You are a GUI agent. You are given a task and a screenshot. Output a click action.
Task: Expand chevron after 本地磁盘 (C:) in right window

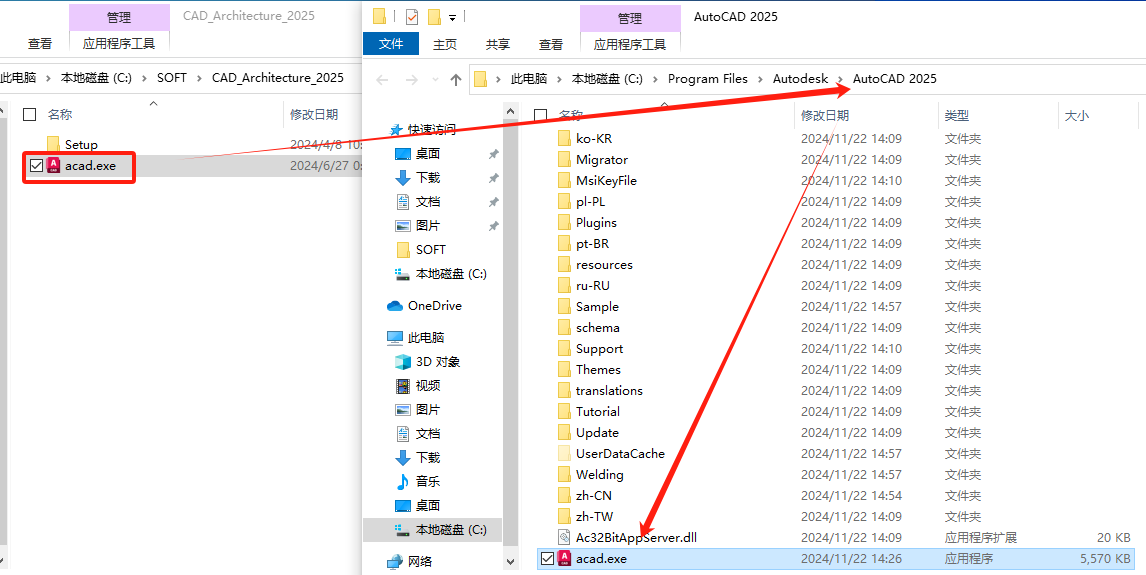(656, 79)
